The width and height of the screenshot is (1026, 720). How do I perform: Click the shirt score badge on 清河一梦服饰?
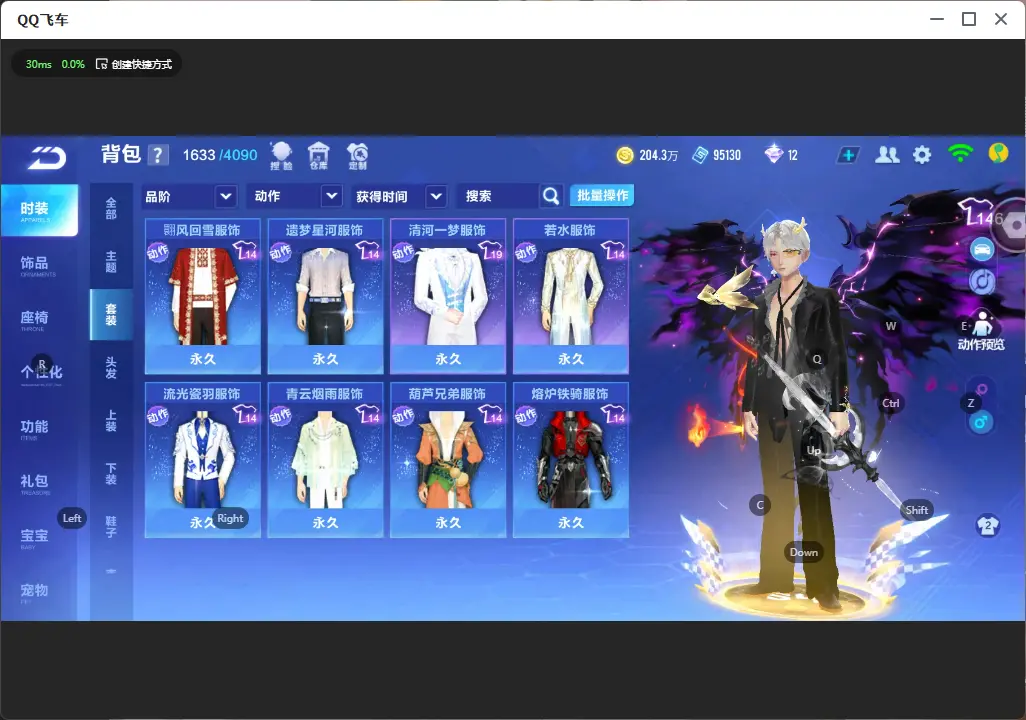(490, 250)
